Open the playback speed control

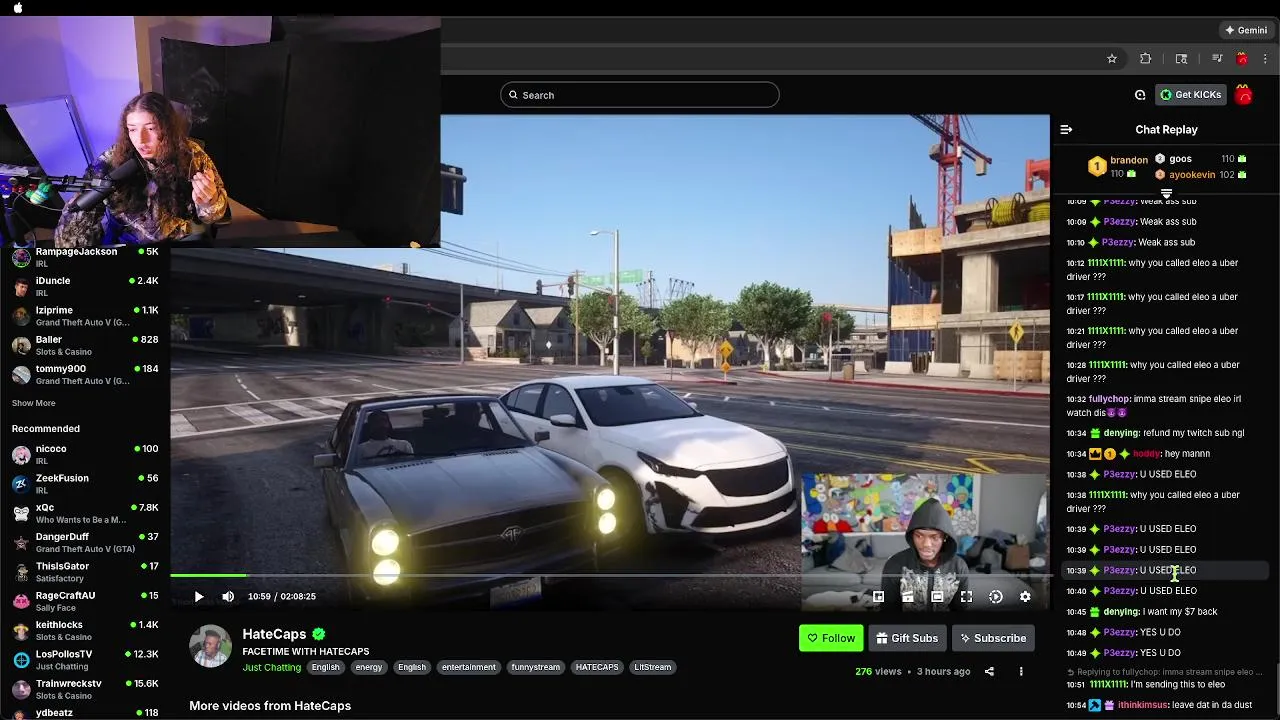coord(996,597)
